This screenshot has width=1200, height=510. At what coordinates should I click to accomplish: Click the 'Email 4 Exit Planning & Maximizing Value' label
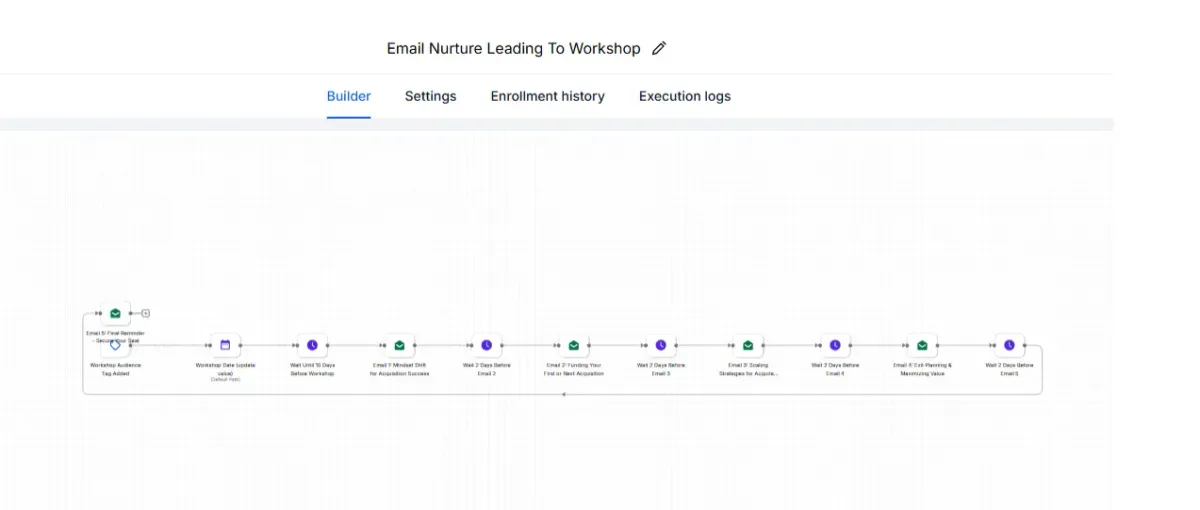pos(922,369)
